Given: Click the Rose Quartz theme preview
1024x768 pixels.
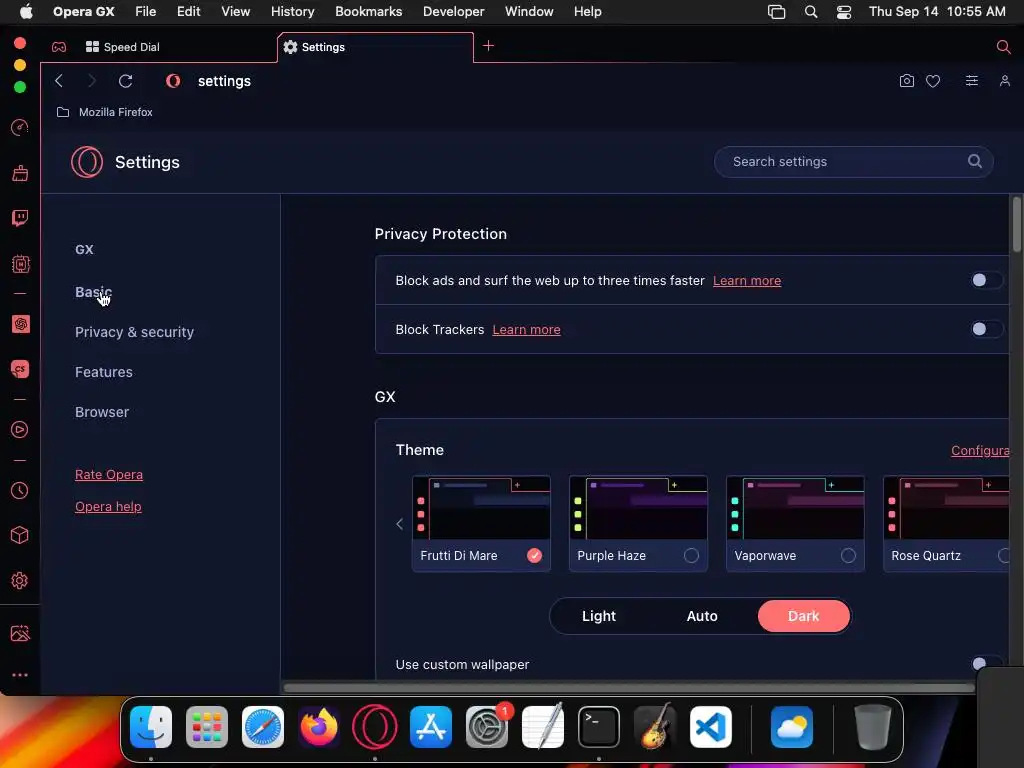Looking at the screenshot, I should (946, 508).
